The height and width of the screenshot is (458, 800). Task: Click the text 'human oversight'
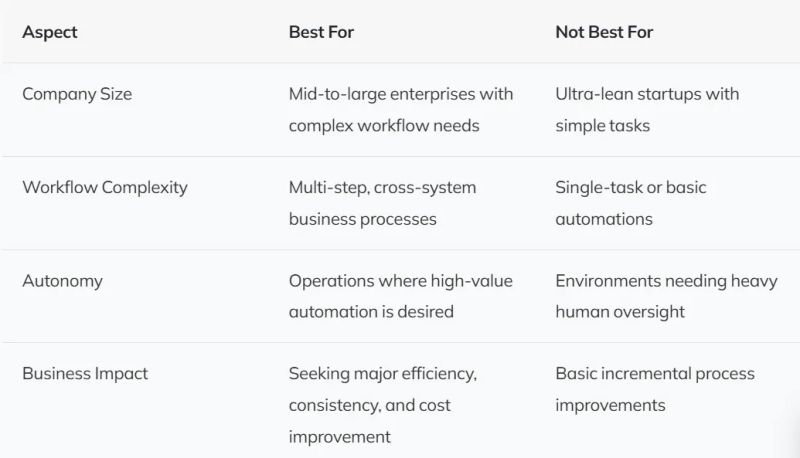tap(620, 311)
